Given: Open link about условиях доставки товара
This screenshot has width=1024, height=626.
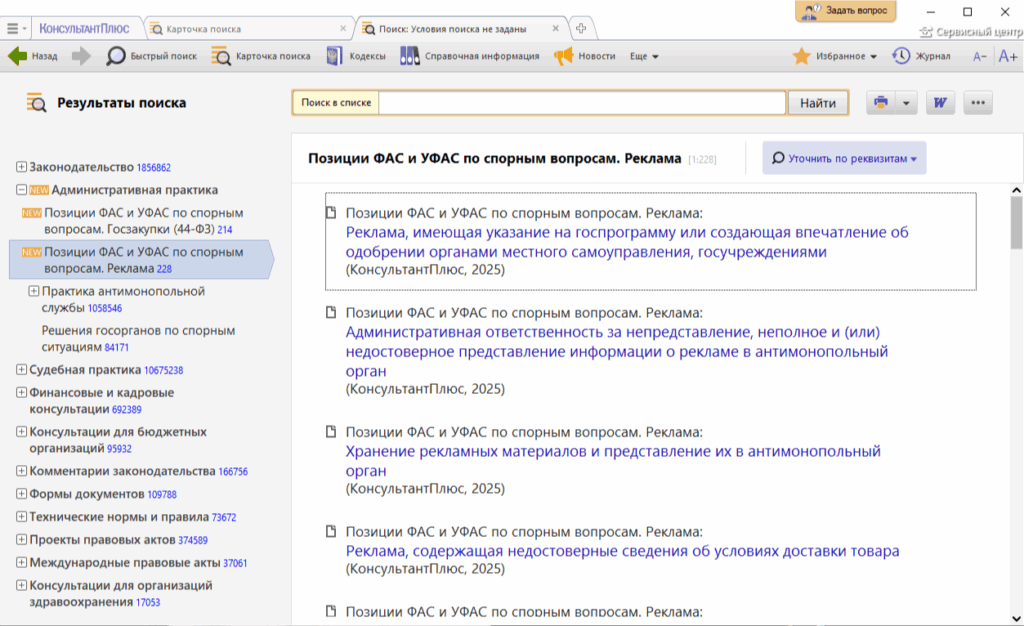Looking at the screenshot, I should click(x=622, y=551).
